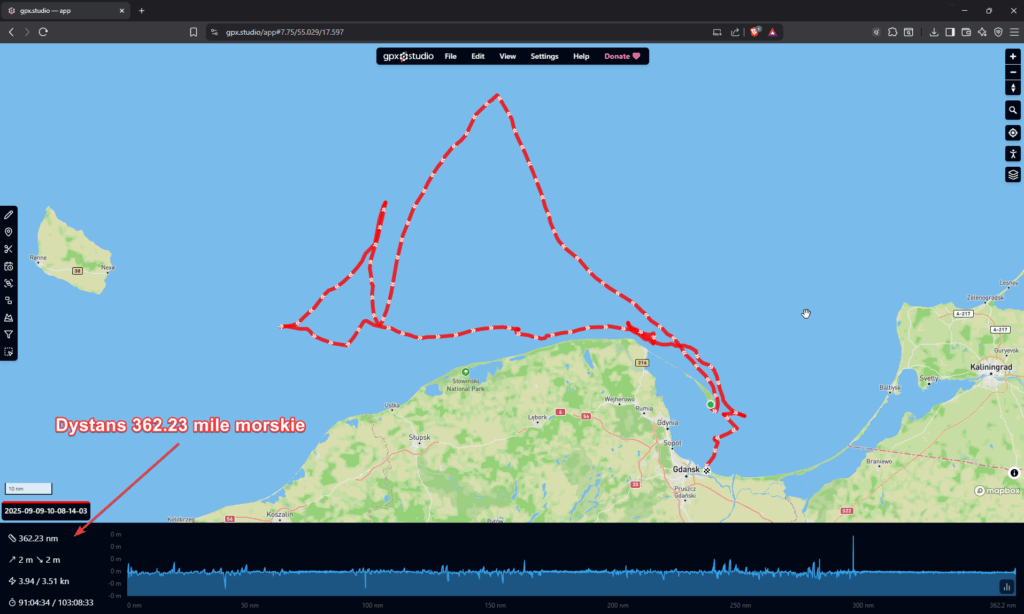Click the map search magnifier icon
1024x614 pixels.
tap(1013, 110)
